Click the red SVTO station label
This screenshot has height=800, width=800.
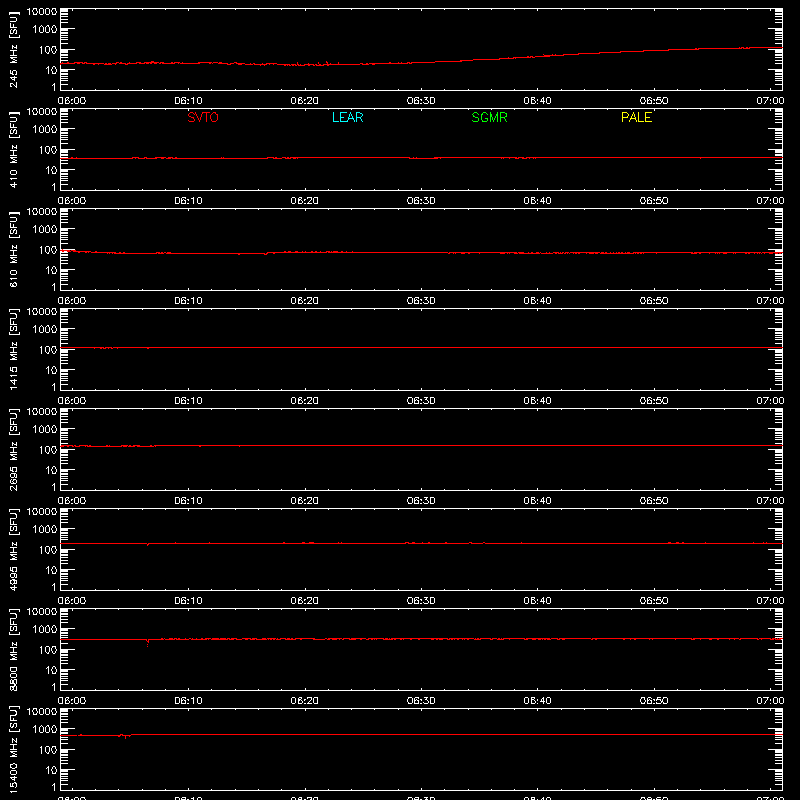pos(203,117)
